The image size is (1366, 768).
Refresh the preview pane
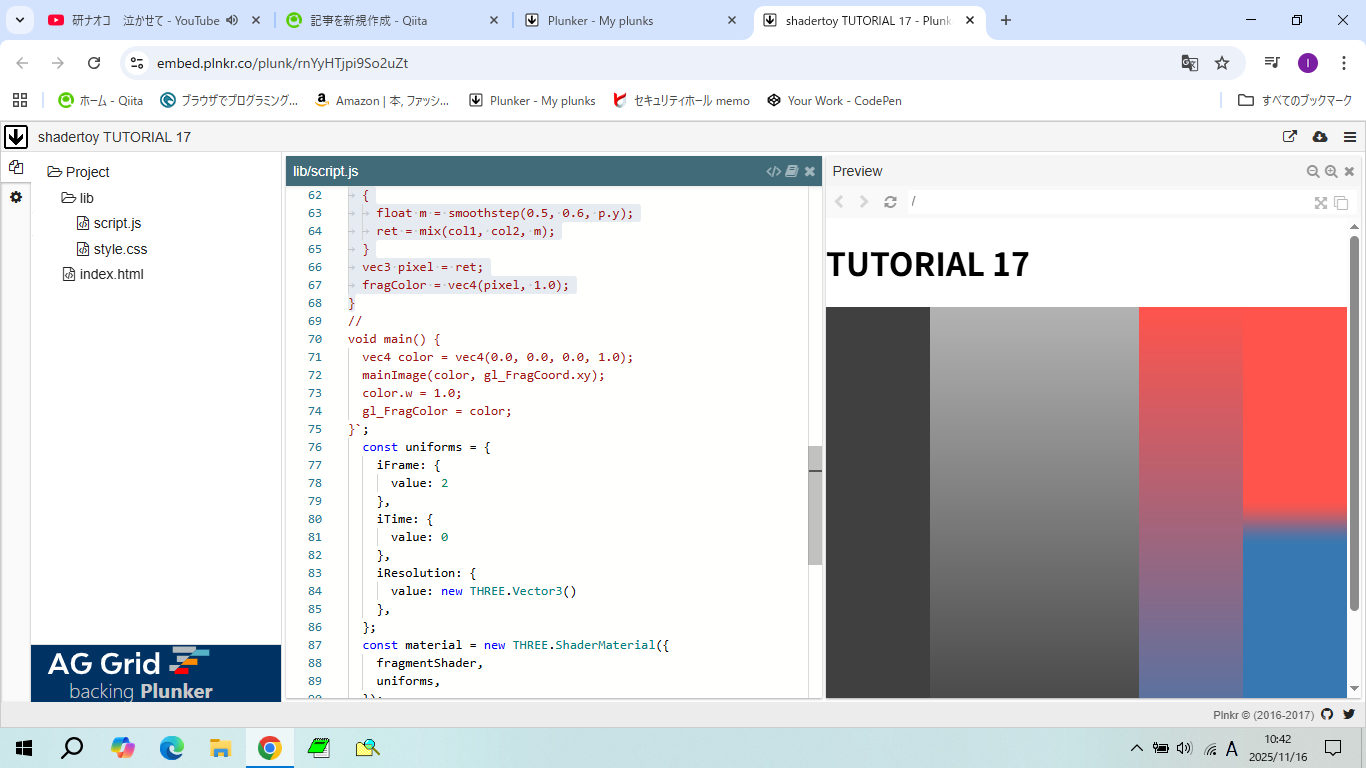[890, 202]
